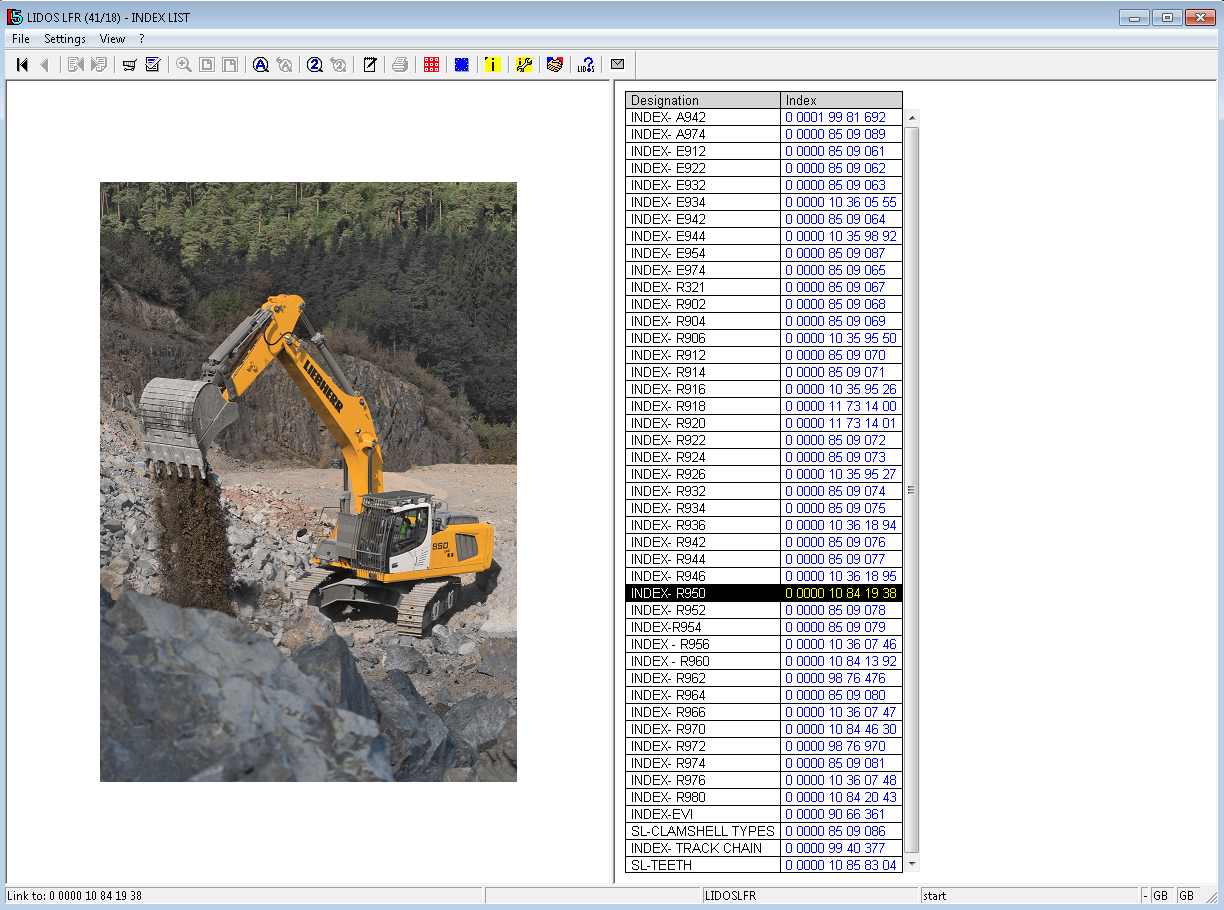Select the search A magnifier icon
The width and height of the screenshot is (1224, 910).
coord(260,65)
